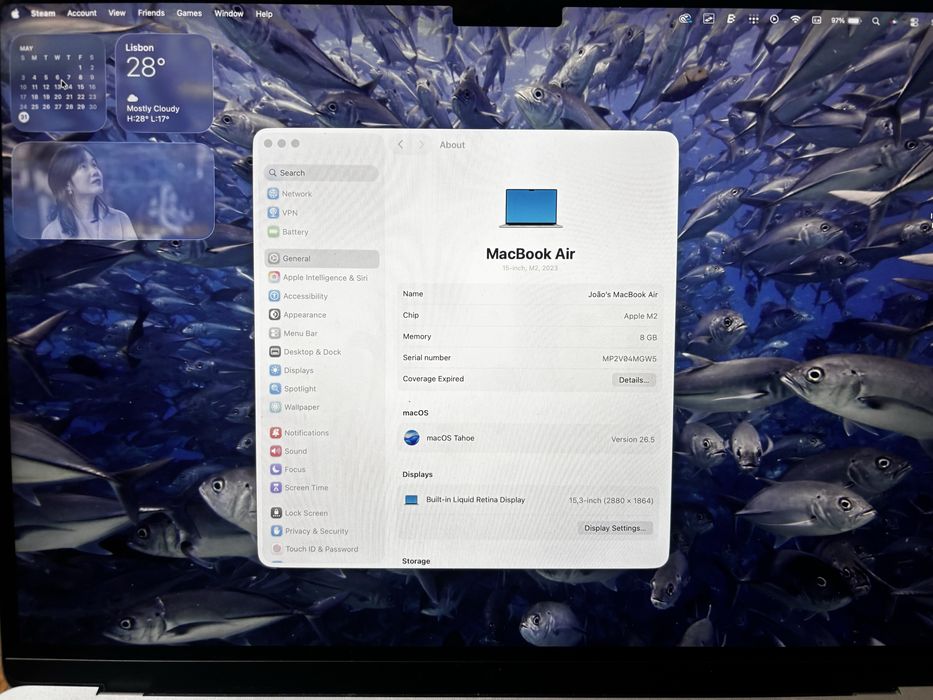Open Displays in the sidebar
Image resolution: width=933 pixels, height=700 pixels.
[291, 370]
